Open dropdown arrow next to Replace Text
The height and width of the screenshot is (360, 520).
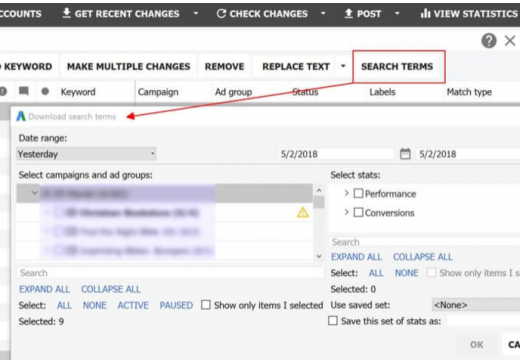pyautogui.click(x=343, y=66)
